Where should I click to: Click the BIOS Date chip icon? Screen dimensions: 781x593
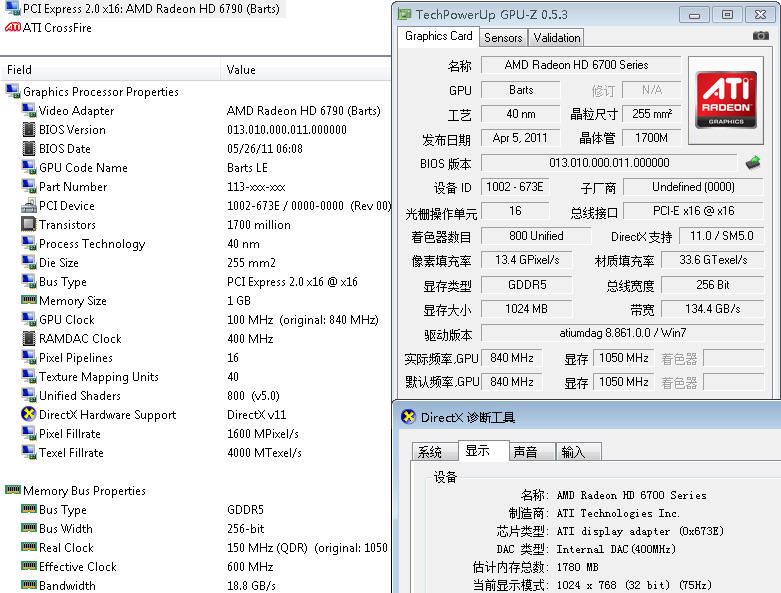coord(29,148)
